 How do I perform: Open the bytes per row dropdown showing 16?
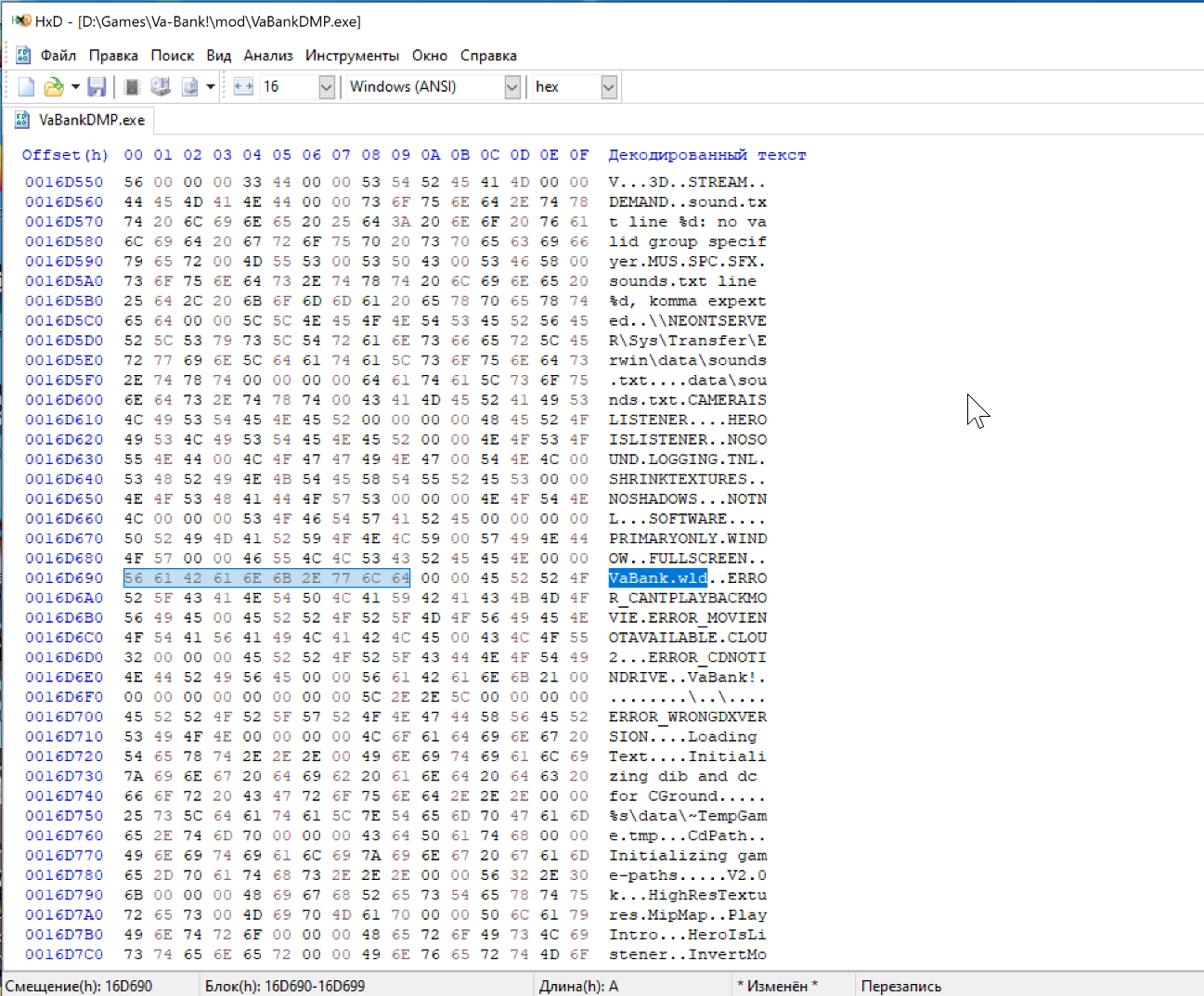click(x=326, y=87)
